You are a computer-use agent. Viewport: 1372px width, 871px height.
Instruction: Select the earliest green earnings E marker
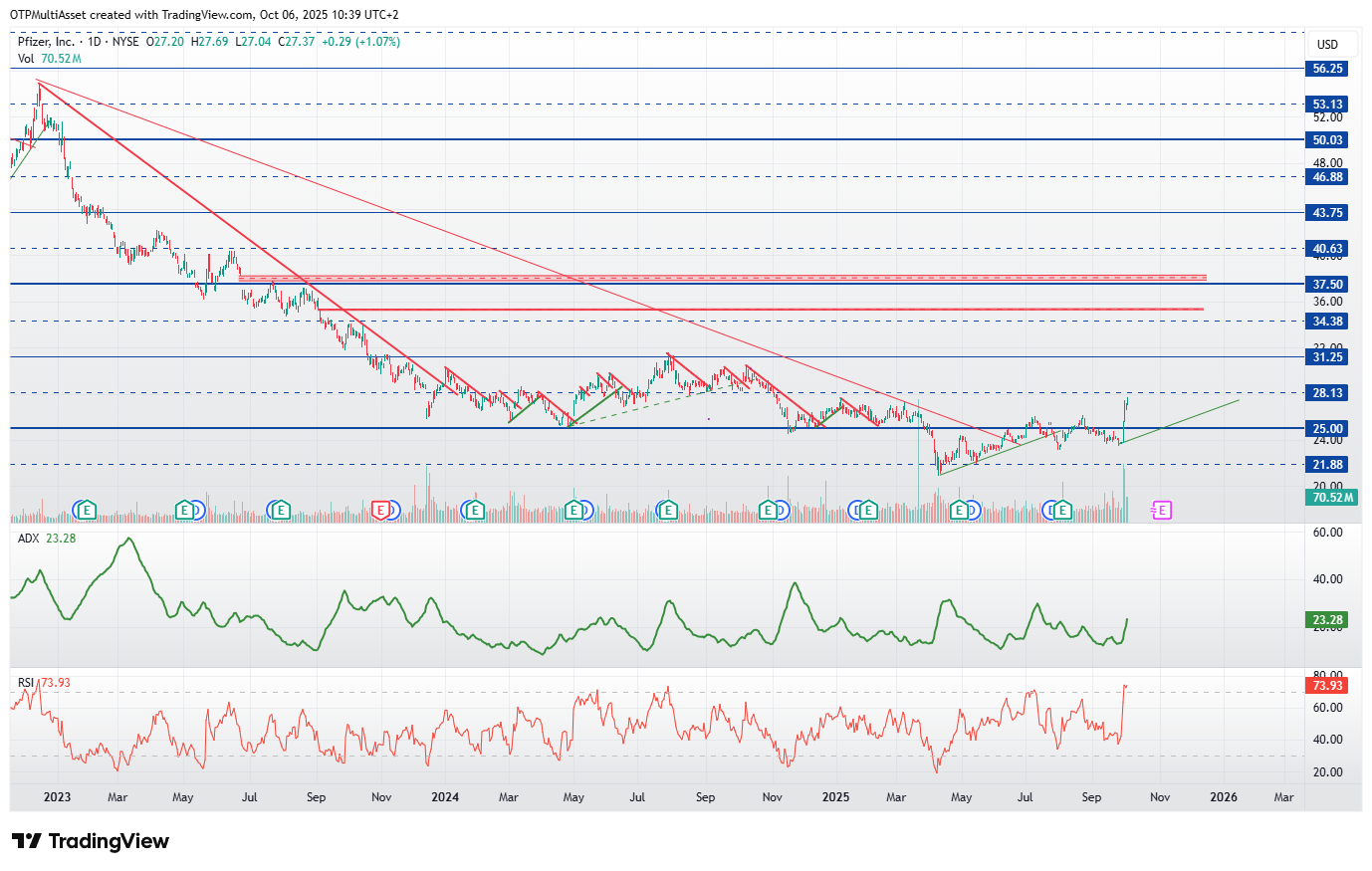[x=87, y=511]
